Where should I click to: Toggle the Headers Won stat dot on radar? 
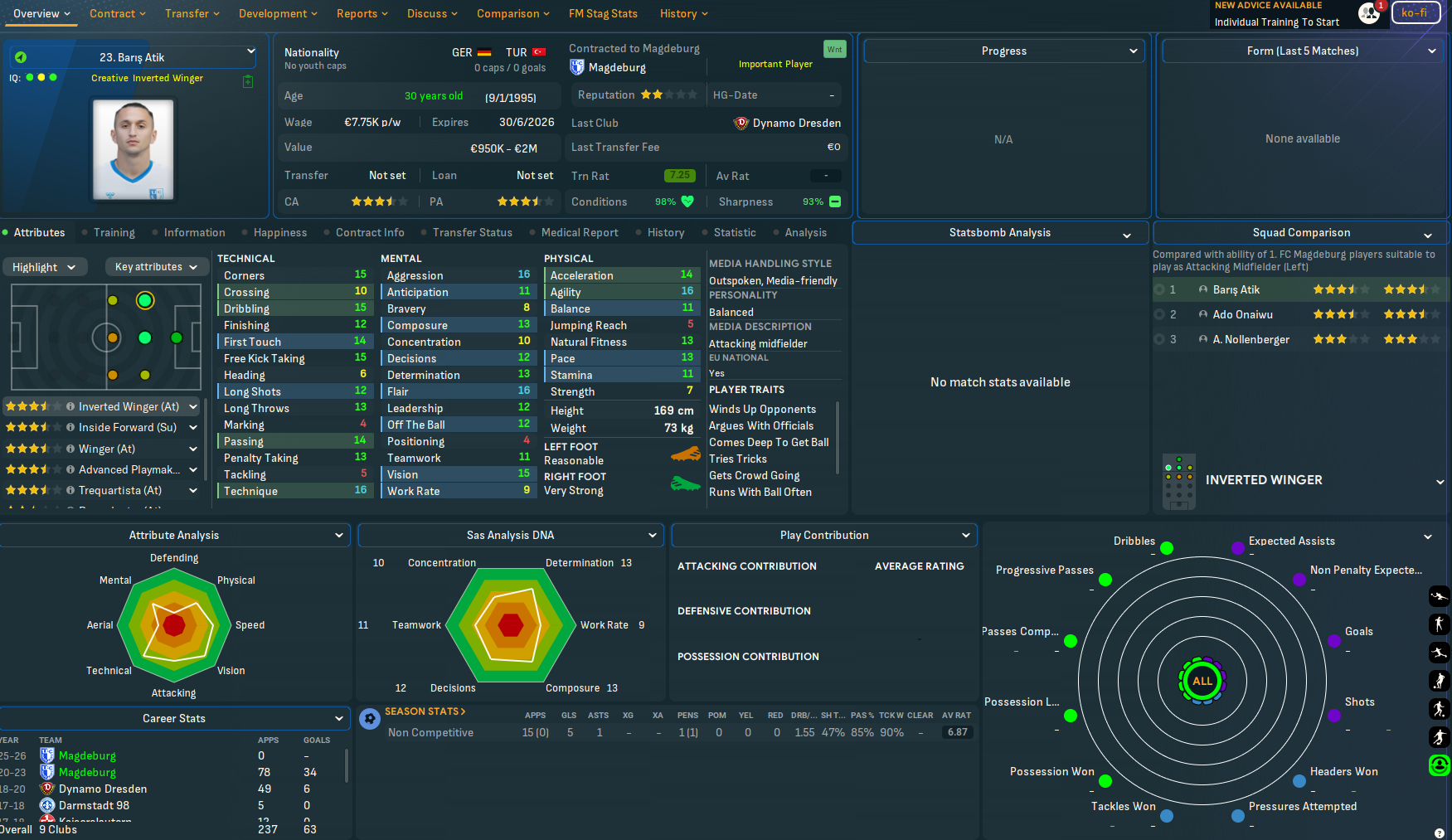click(x=1299, y=781)
